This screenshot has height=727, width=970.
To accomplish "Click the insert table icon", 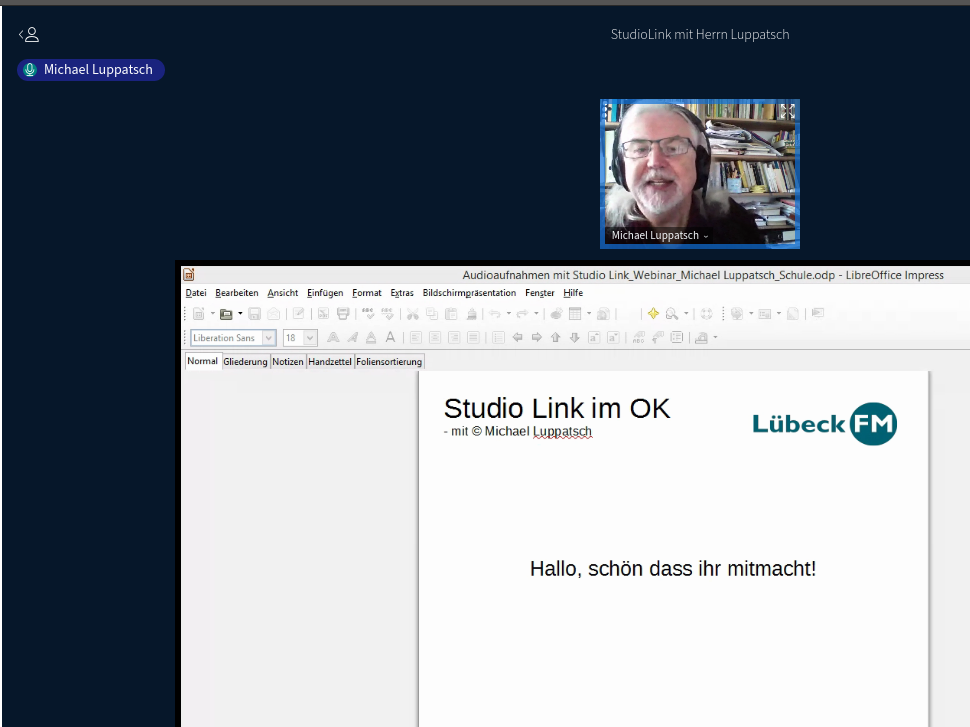I will [575, 314].
